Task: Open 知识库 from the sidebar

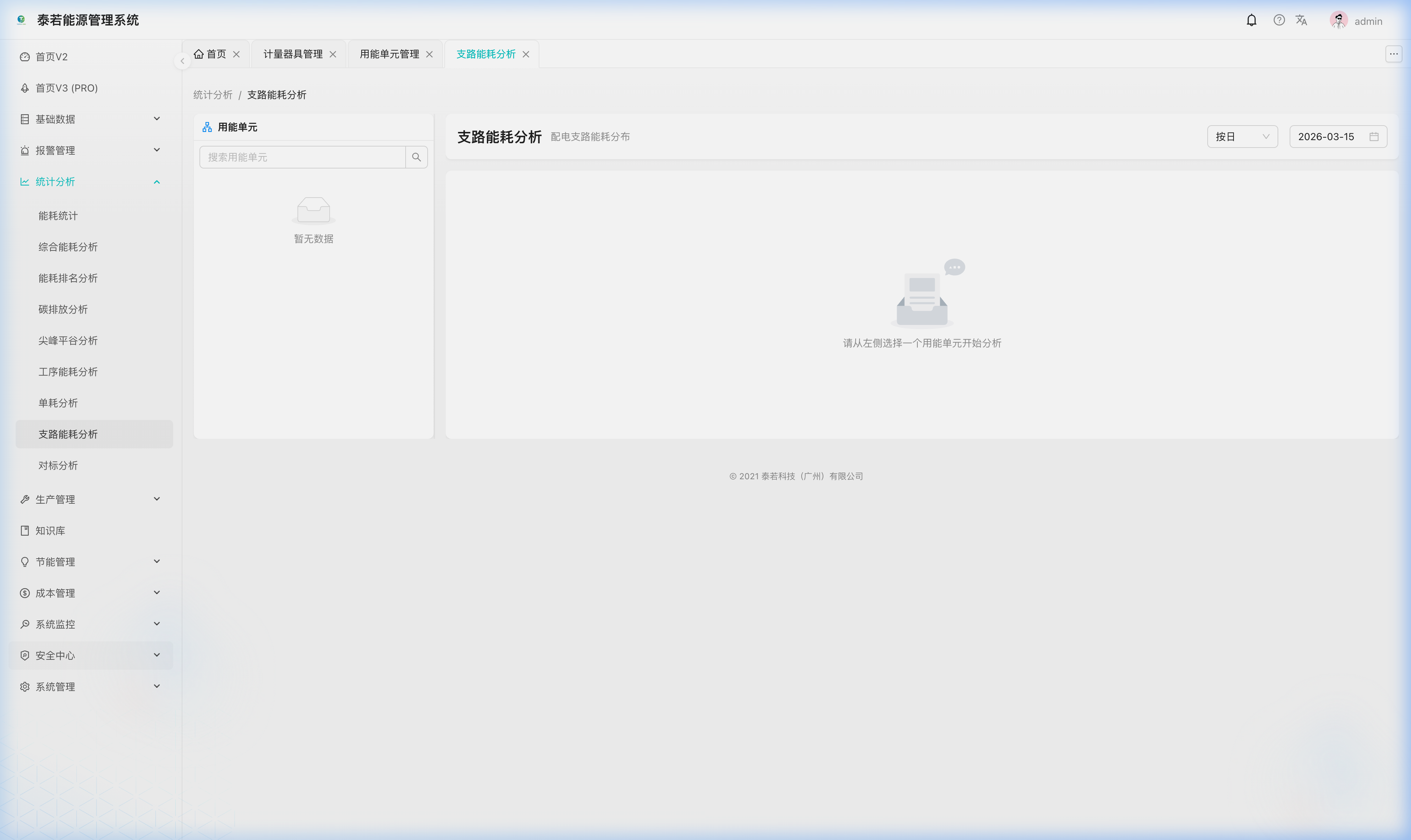Action: (x=50, y=531)
